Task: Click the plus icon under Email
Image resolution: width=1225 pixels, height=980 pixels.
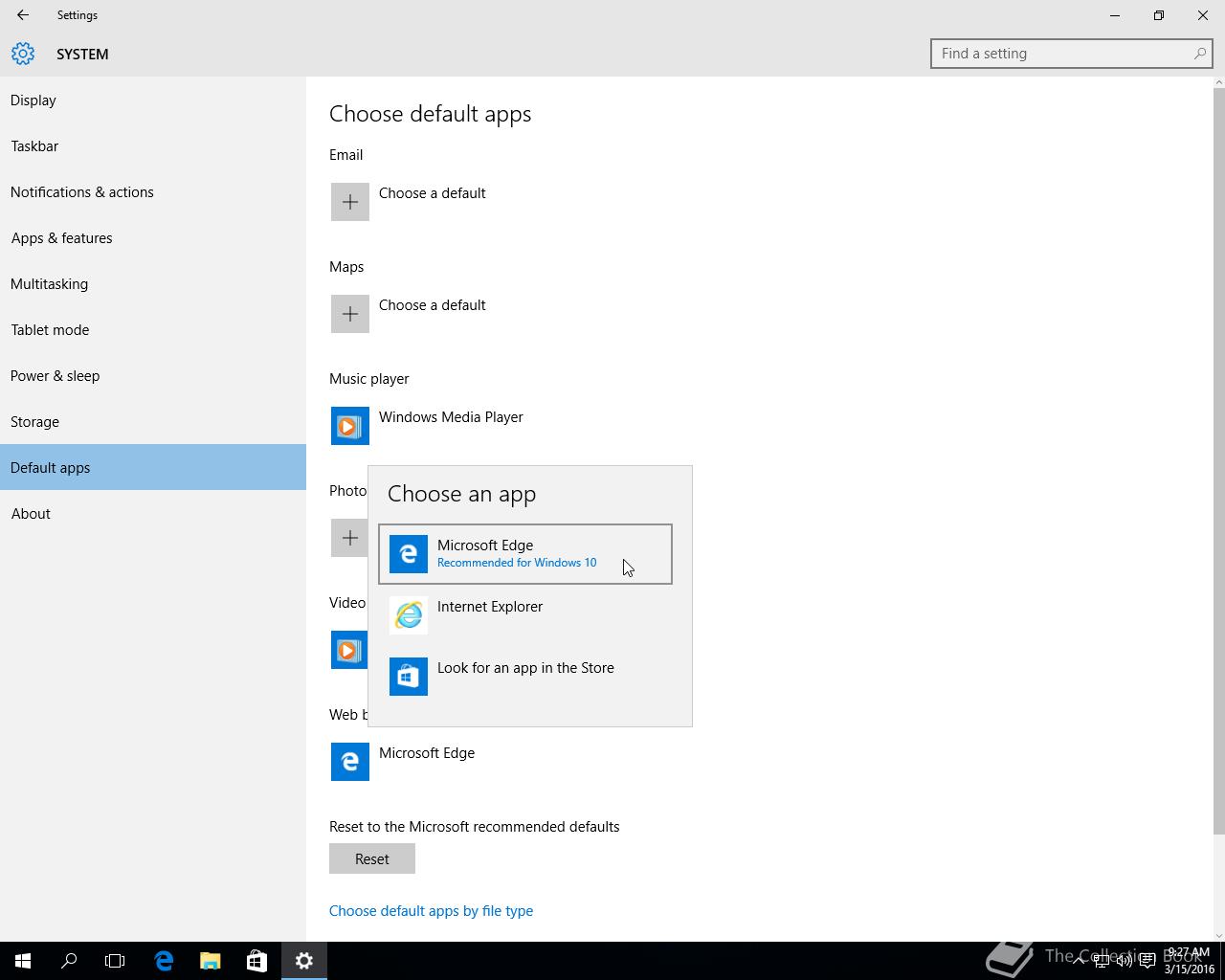Action: 350,202
